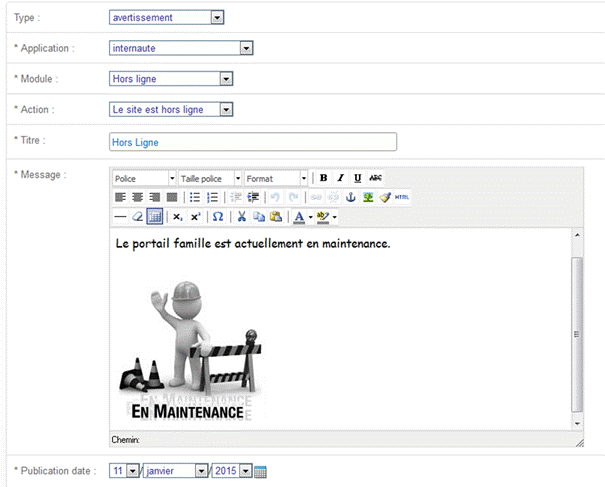Click the redo arrow icon
The width and height of the screenshot is (605, 487).
click(x=293, y=197)
